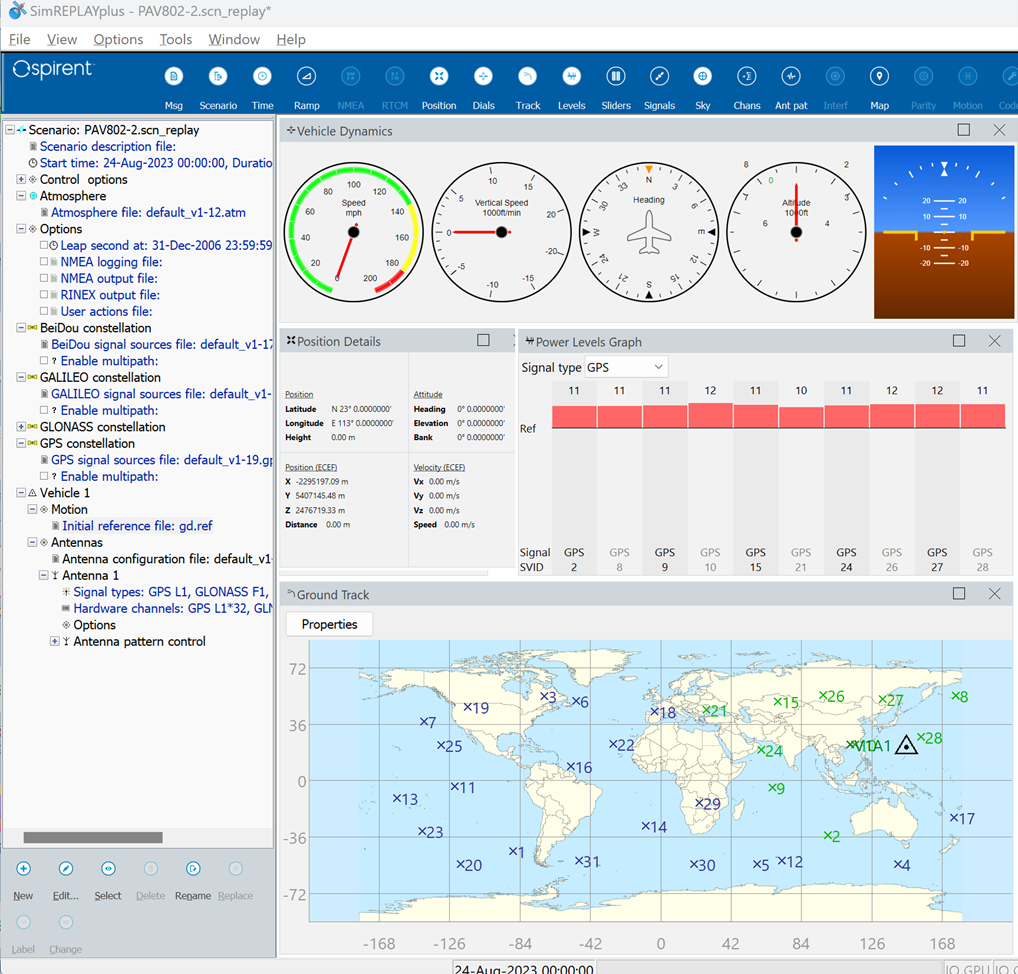Open the Ant pat icon
This screenshot has height=974, width=1018.
click(x=791, y=77)
